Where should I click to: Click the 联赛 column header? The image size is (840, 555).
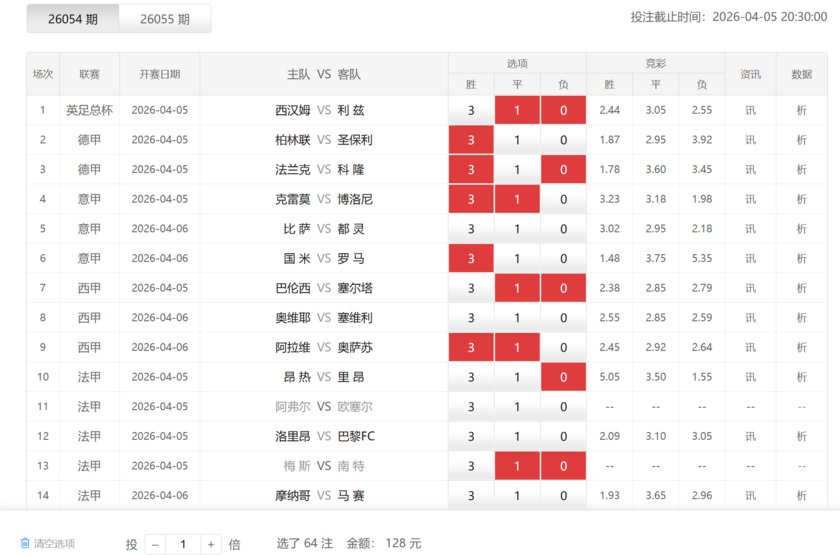(89, 74)
